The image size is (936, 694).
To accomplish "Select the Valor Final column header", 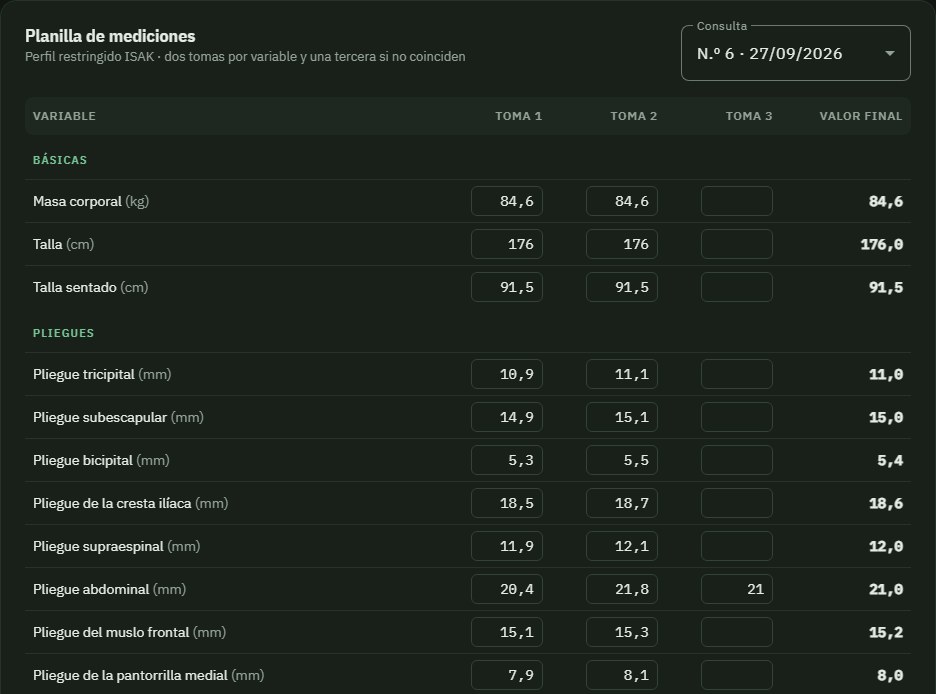I will [861, 116].
